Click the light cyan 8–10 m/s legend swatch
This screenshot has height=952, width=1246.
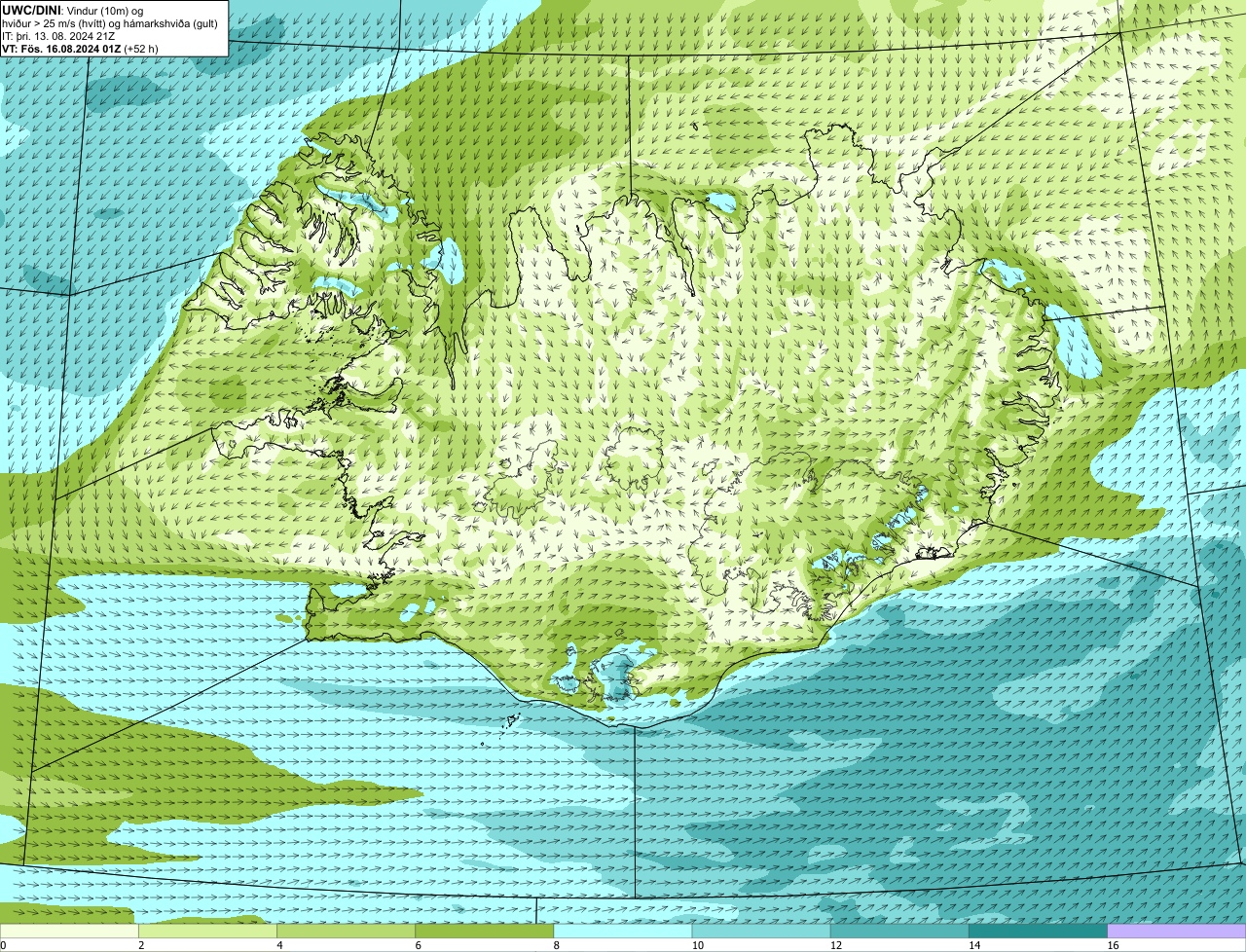pos(623,932)
